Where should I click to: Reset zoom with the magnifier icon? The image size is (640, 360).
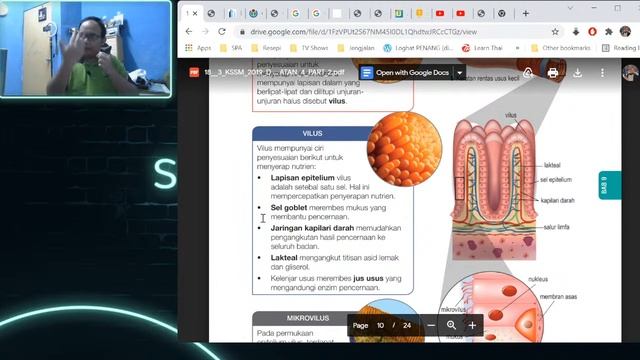coord(451,325)
